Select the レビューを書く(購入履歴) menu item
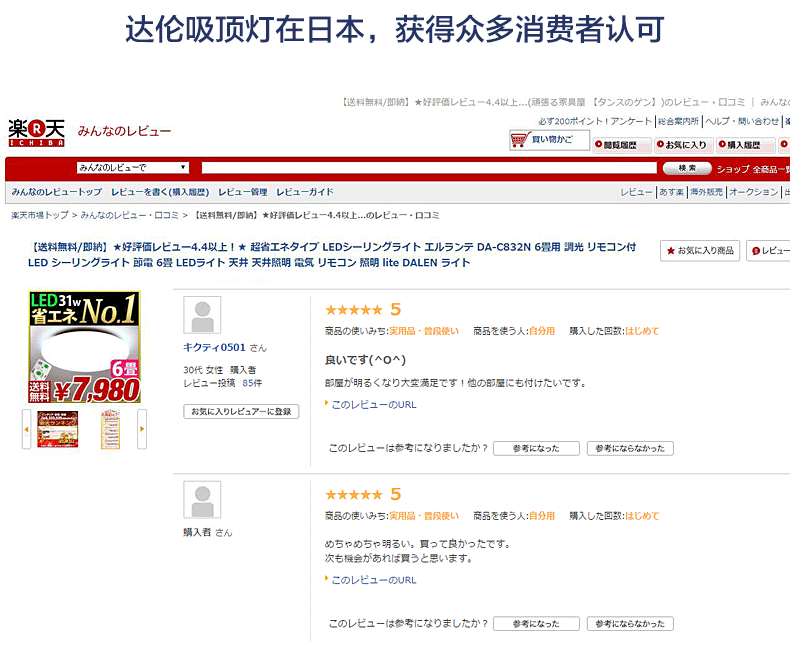This screenshot has width=790, height=658. click(x=160, y=192)
